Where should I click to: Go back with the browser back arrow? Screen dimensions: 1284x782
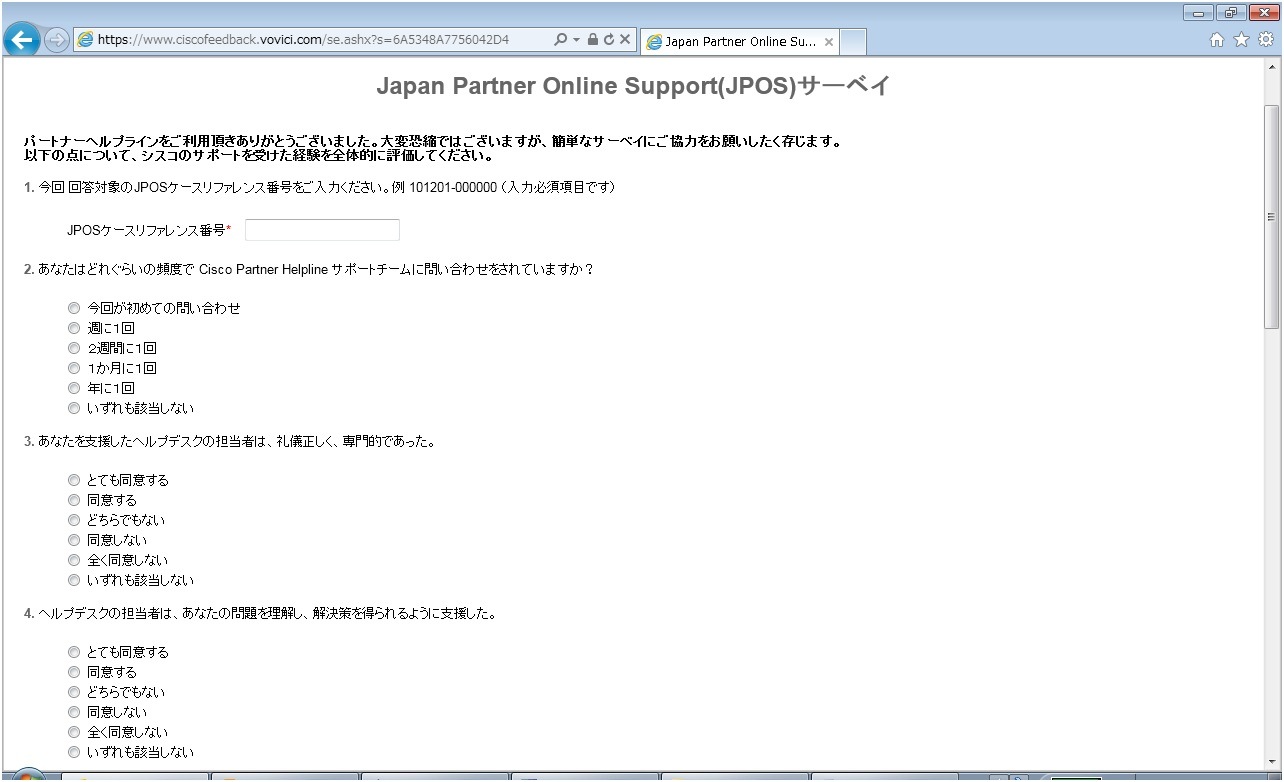click(x=22, y=39)
